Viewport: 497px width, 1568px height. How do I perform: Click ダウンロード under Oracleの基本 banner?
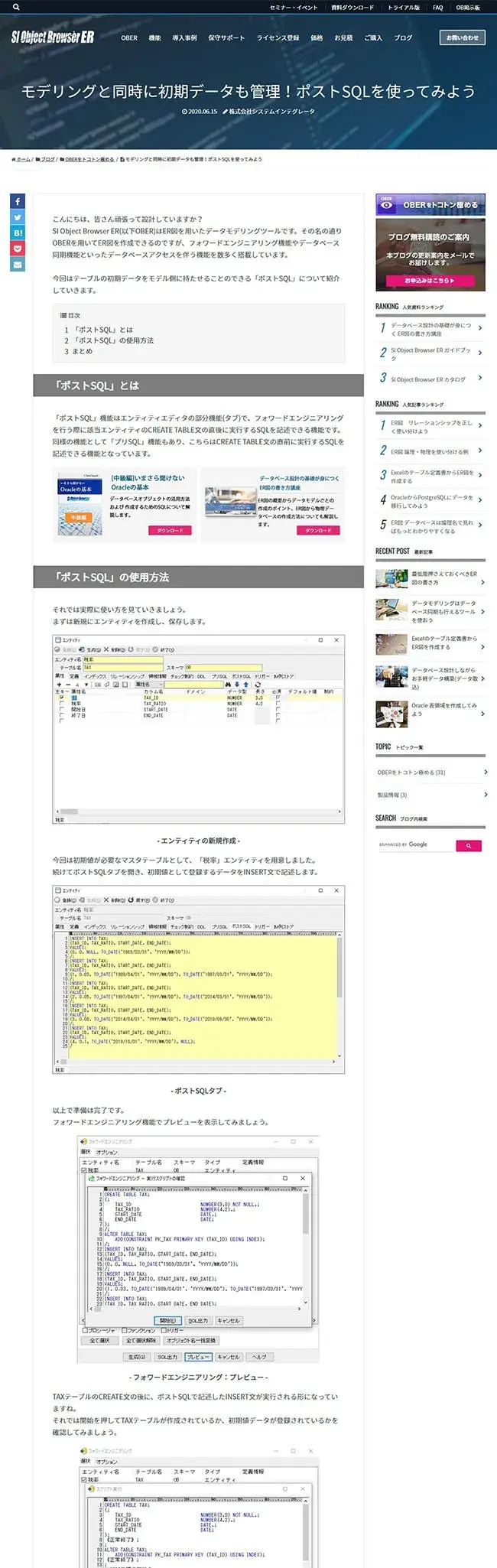point(170,530)
